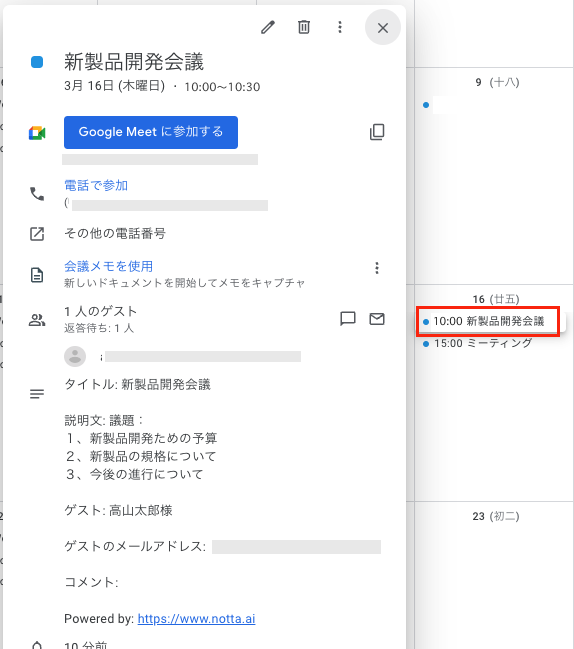Click the Google Meet に参加する button
Viewport: 574px width, 649px height.
151,132
